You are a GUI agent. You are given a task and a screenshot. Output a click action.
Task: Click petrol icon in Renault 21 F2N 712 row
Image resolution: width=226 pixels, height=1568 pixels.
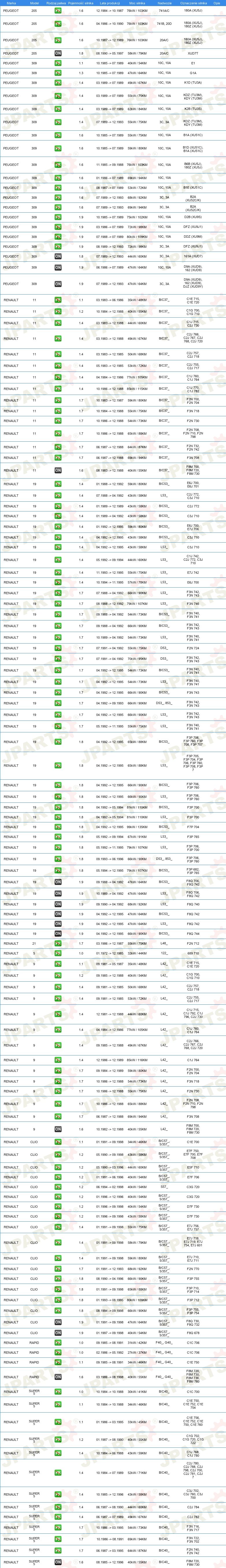tap(58, 944)
